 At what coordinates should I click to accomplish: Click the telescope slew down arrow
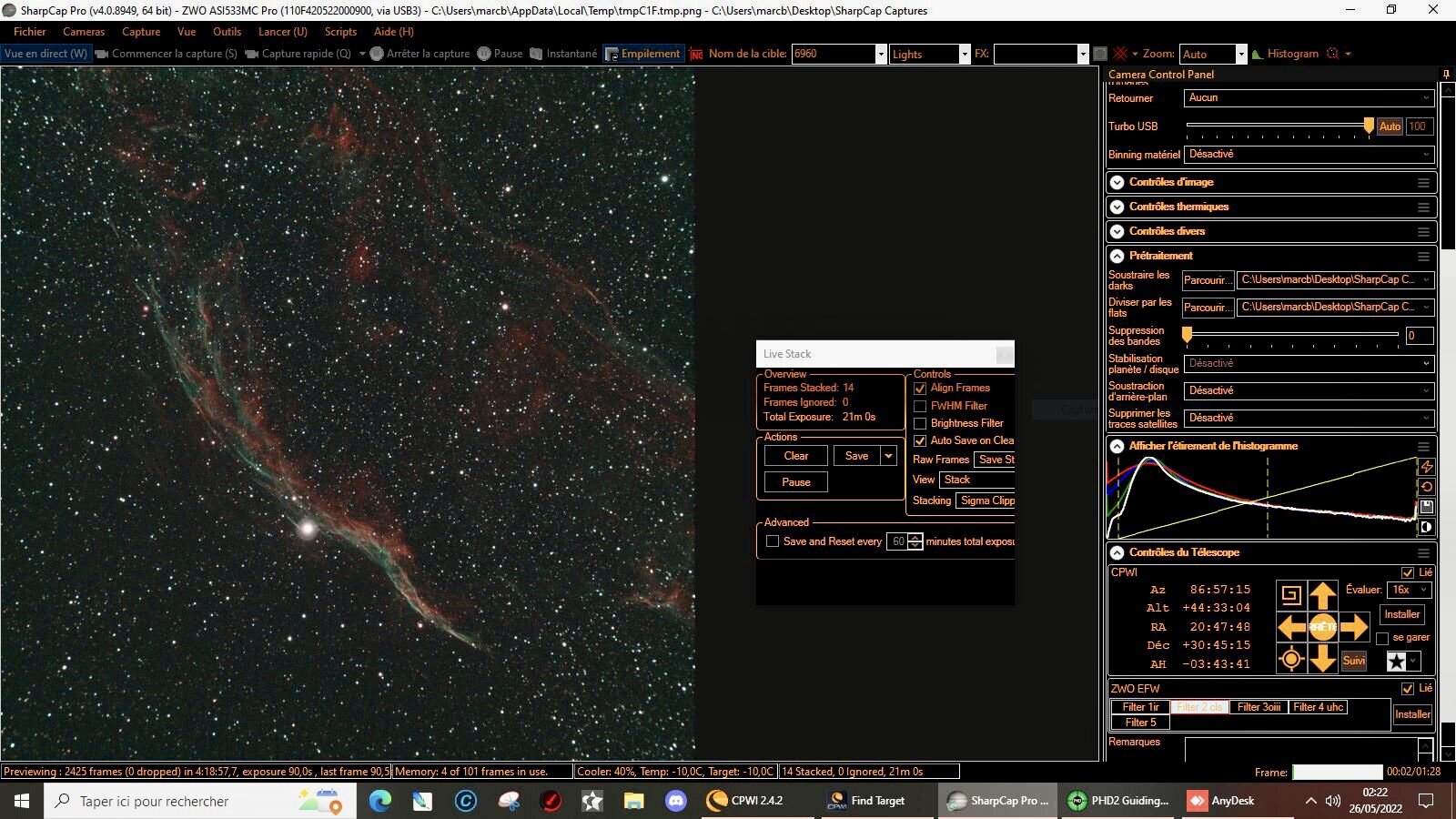(x=1322, y=659)
